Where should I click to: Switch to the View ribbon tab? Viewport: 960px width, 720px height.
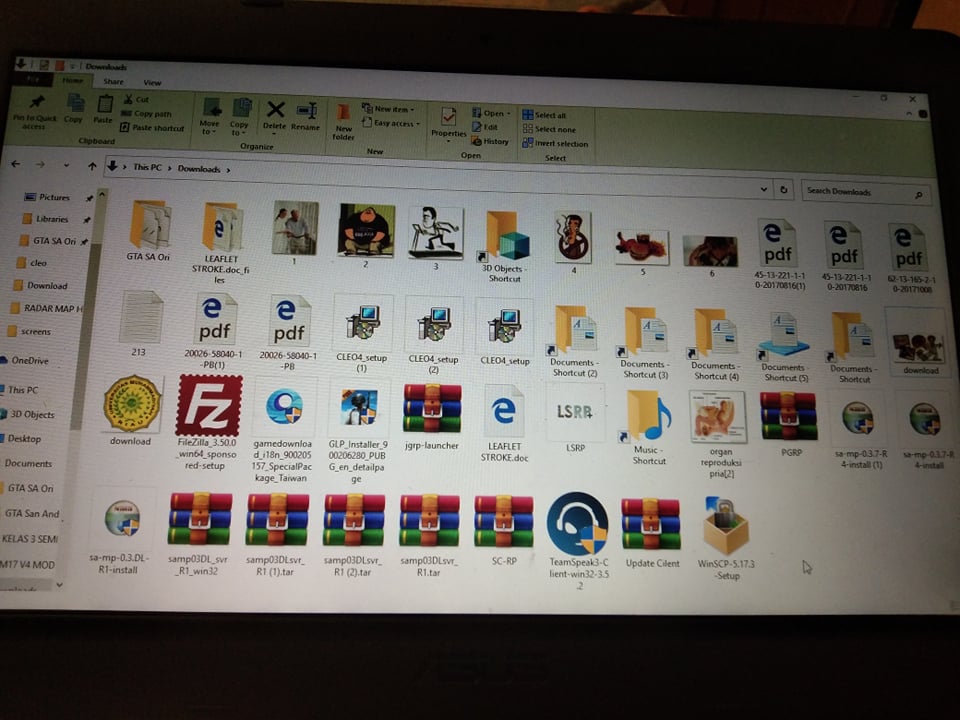(x=152, y=83)
